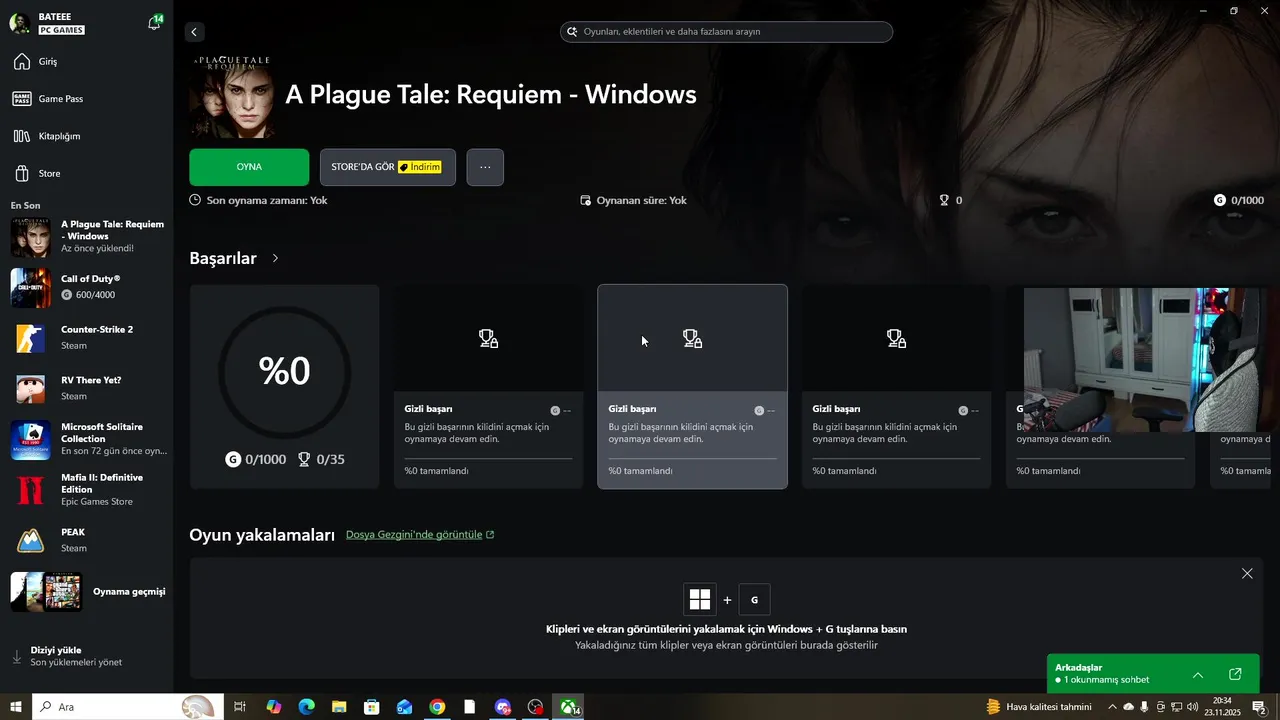
Task: Click the green OYNA play button
Action: tap(249, 167)
